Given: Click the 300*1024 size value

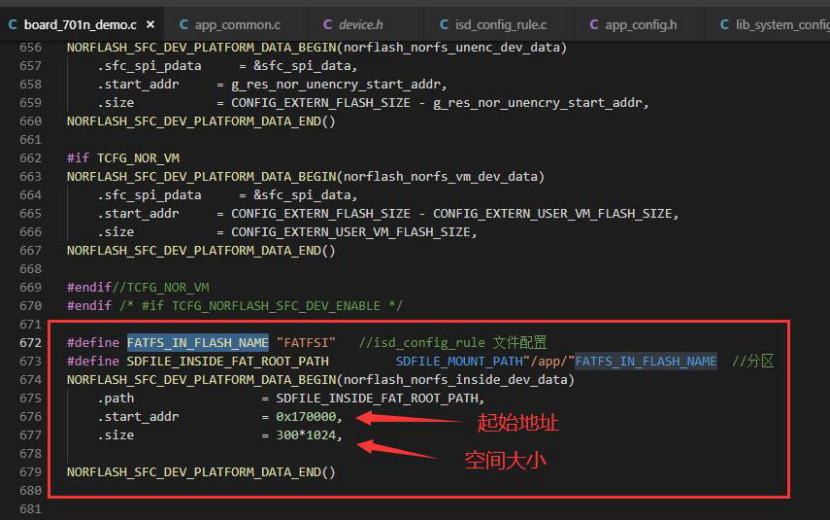Looking at the screenshot, I should pyautogui.click(x=306, y=435).
